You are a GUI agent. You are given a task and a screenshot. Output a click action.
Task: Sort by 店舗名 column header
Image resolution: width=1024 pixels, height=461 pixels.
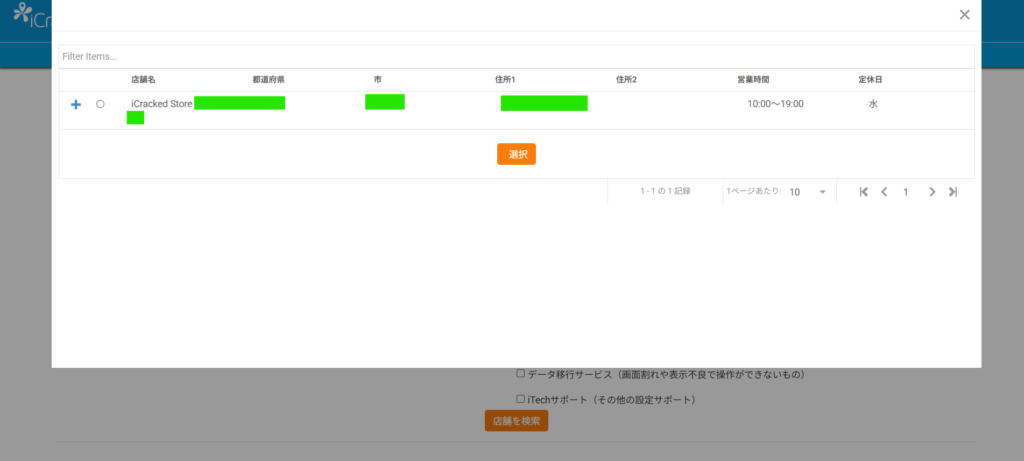click(143, 80)
